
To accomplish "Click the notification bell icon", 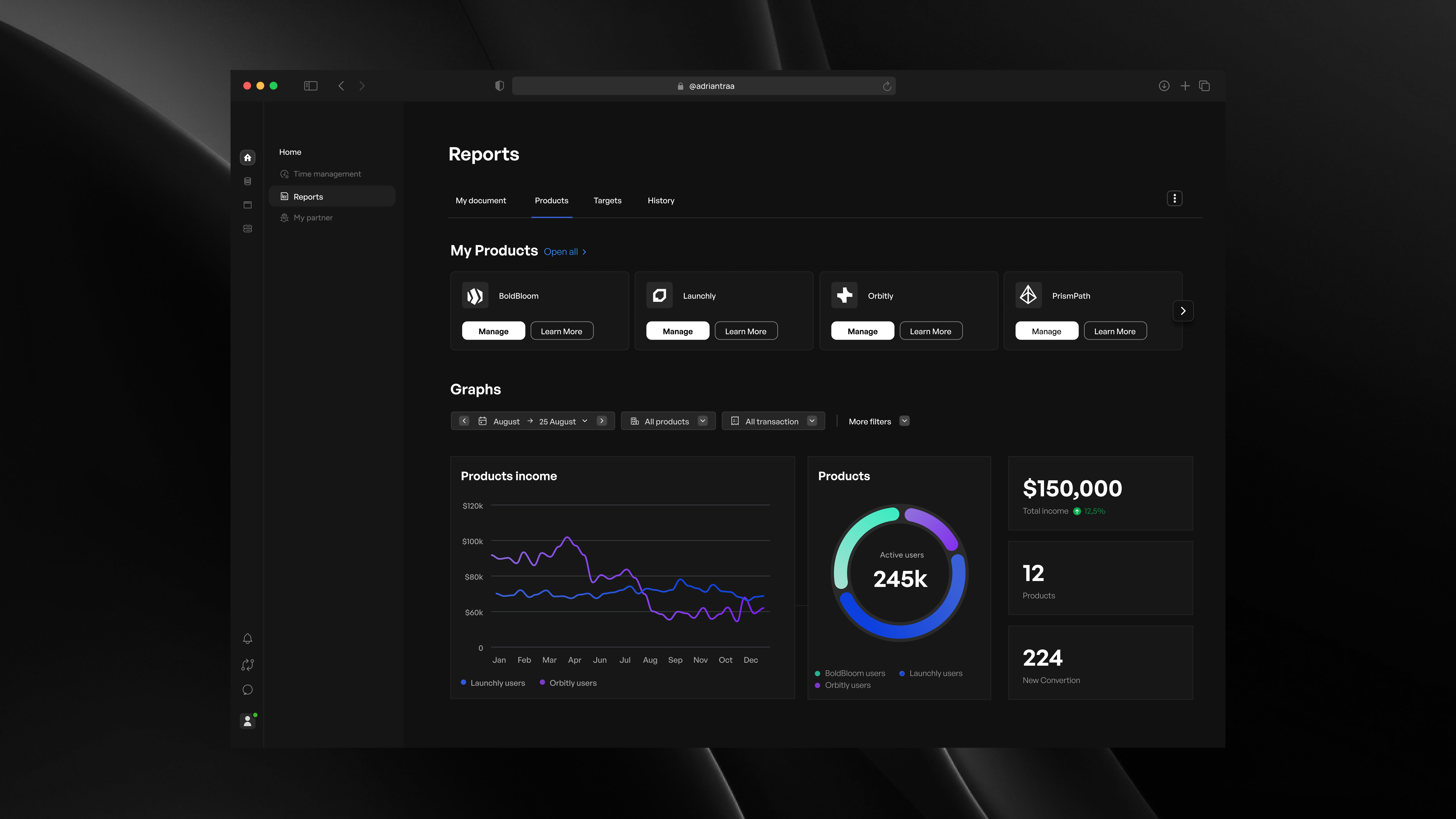I will tap(248, 639).
